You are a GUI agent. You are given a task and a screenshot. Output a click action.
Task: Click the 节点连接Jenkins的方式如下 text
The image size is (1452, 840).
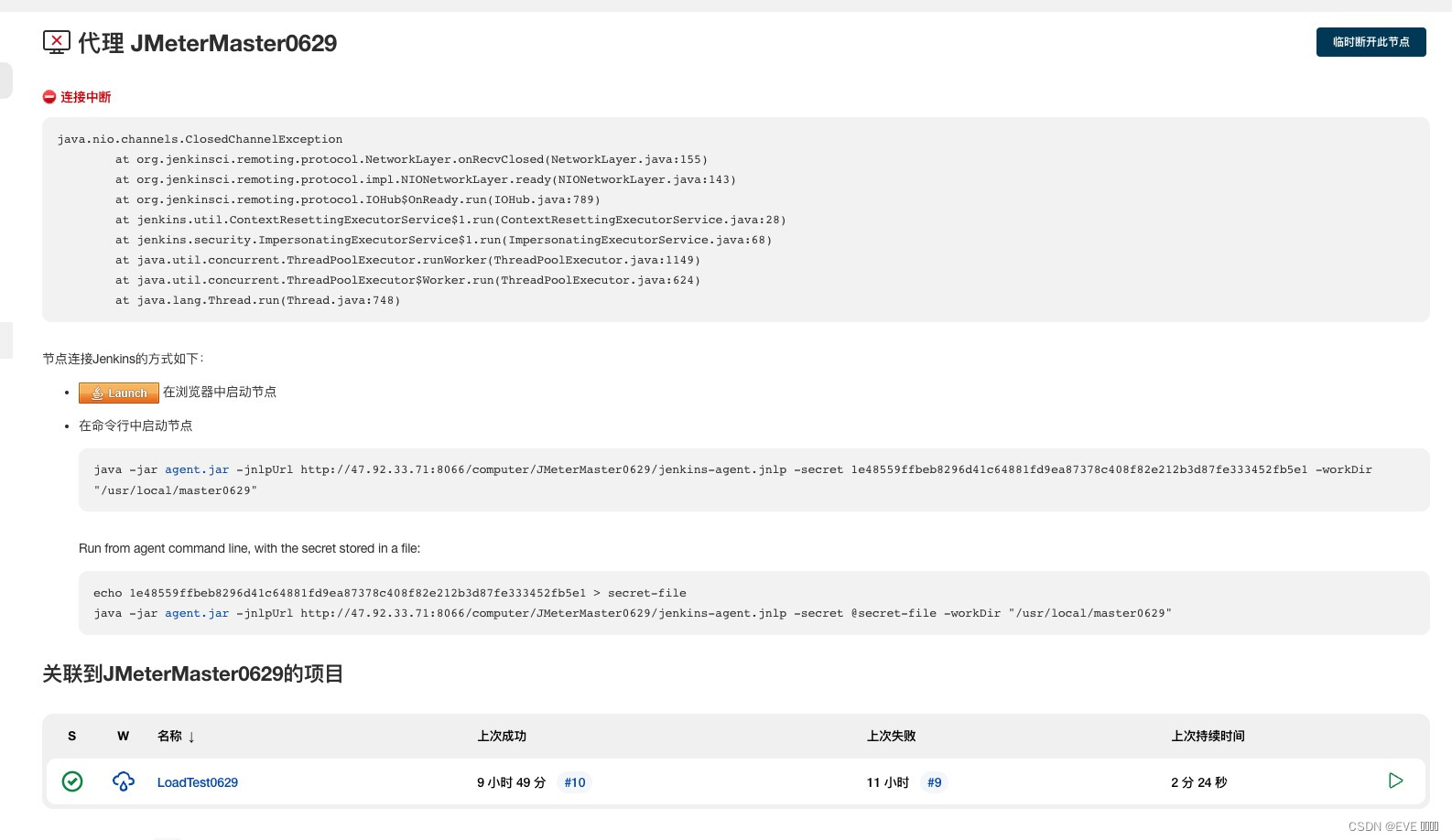point(123,359)
